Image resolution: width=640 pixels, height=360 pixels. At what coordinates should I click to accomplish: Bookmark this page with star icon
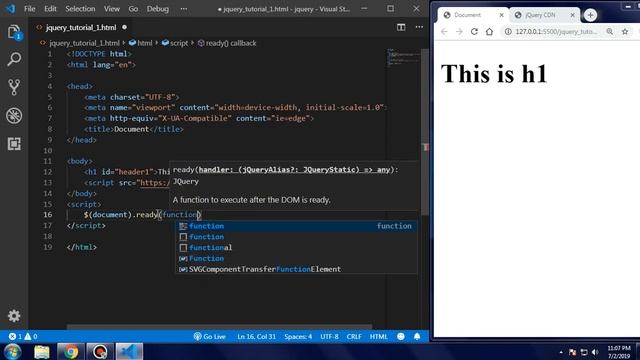pyautogui.click(x=625, y=31)
